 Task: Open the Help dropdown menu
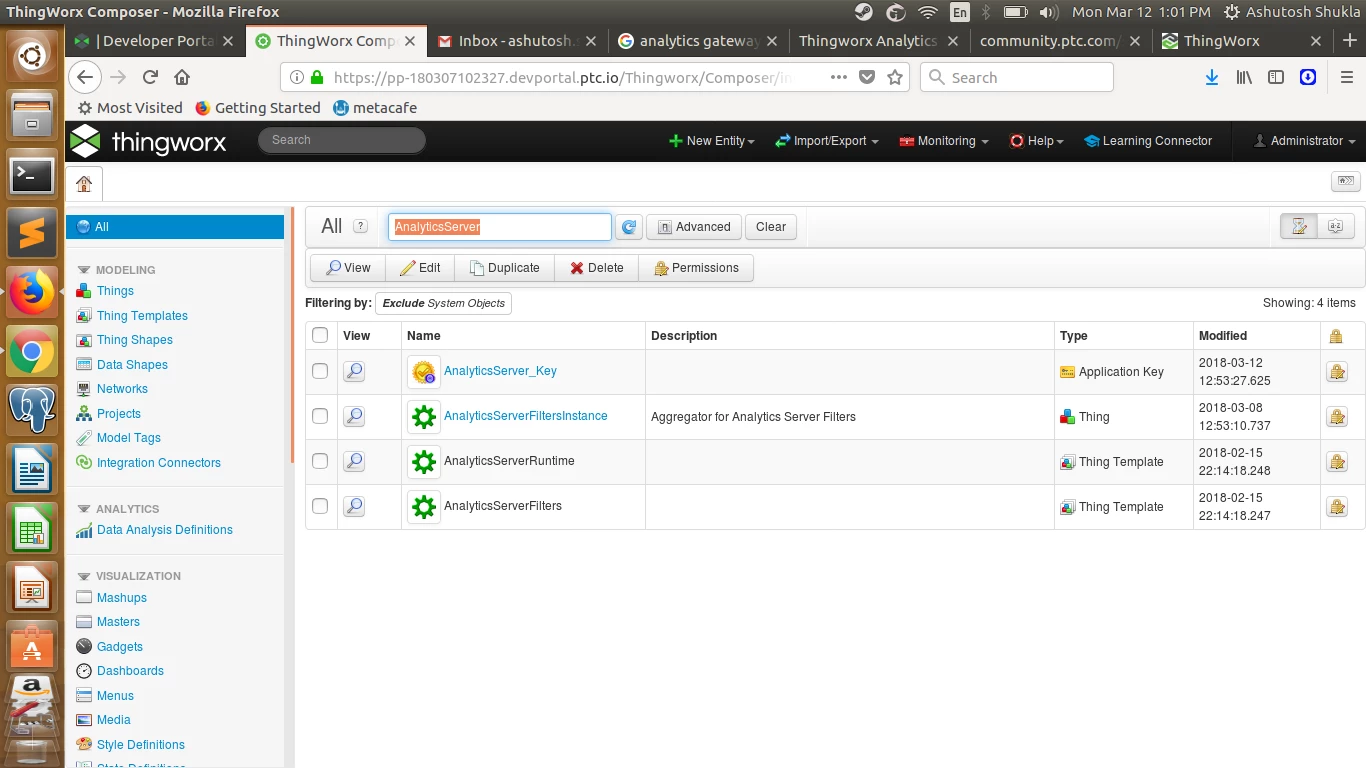coord(1037,141)
